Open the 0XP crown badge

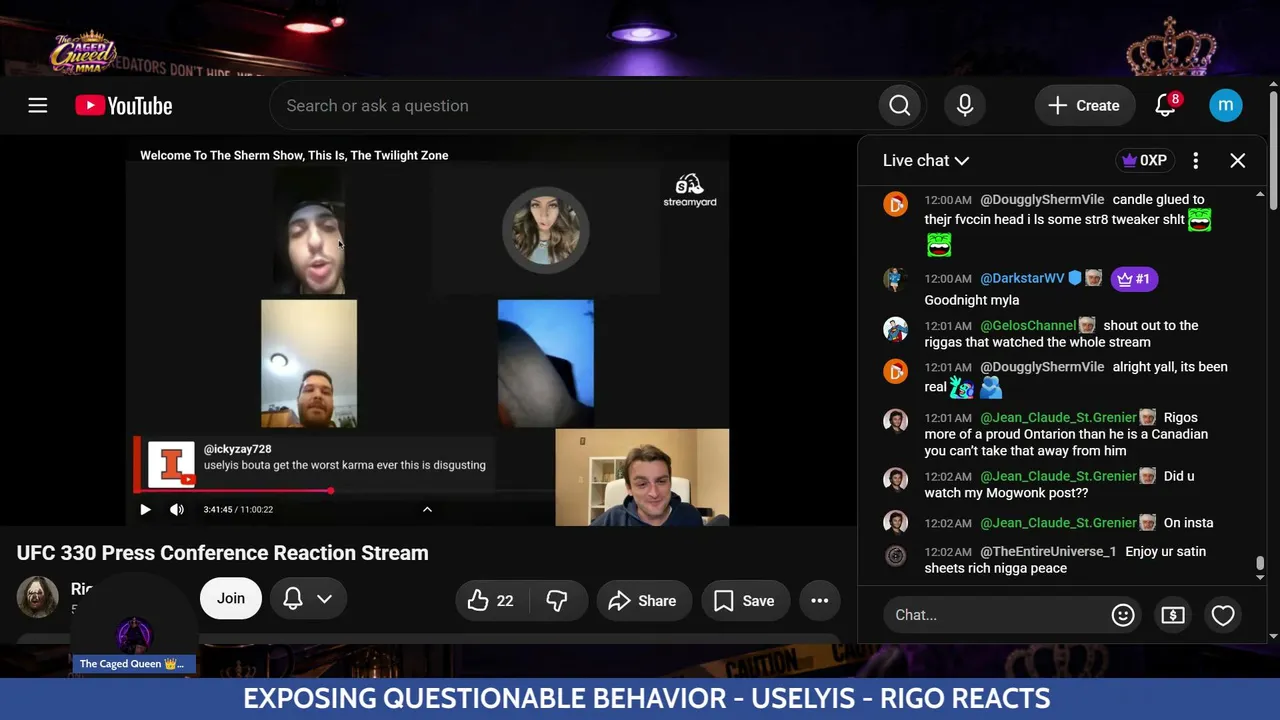pos(1146,160)
